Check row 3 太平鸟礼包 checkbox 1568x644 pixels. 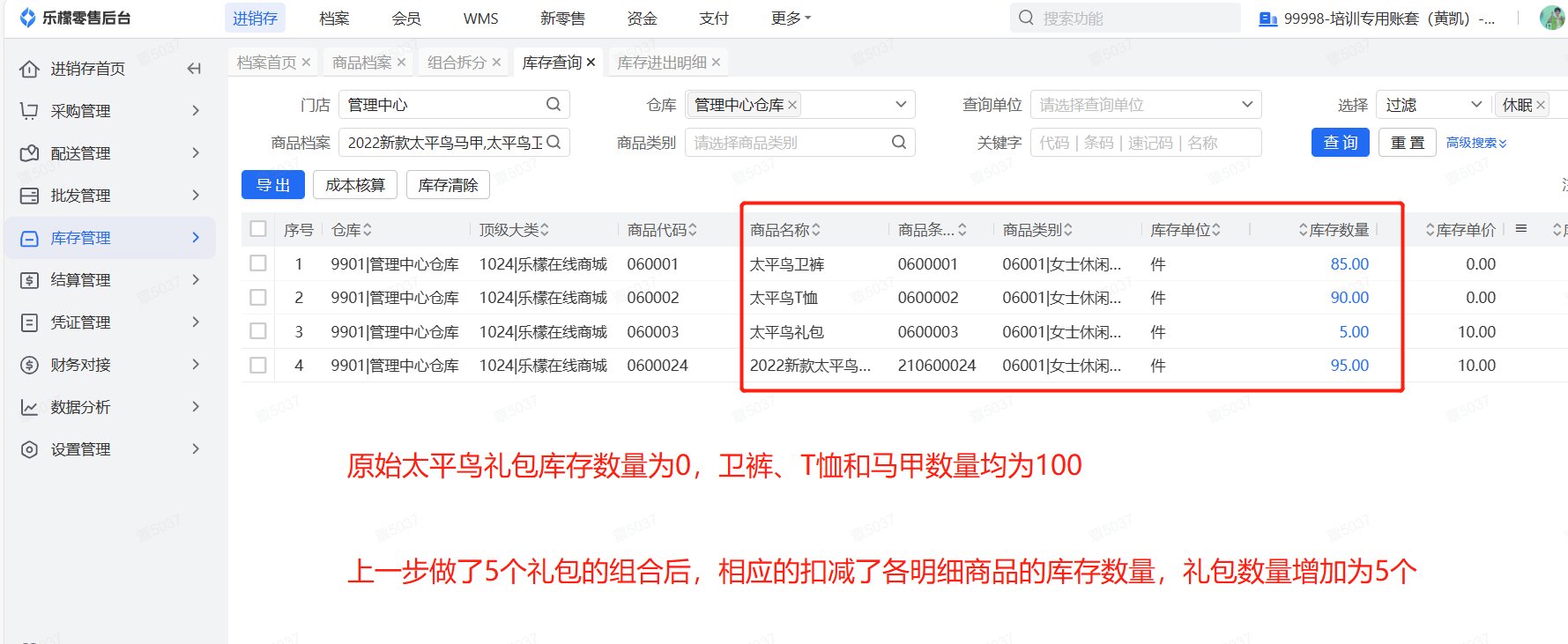pos(258,331)
